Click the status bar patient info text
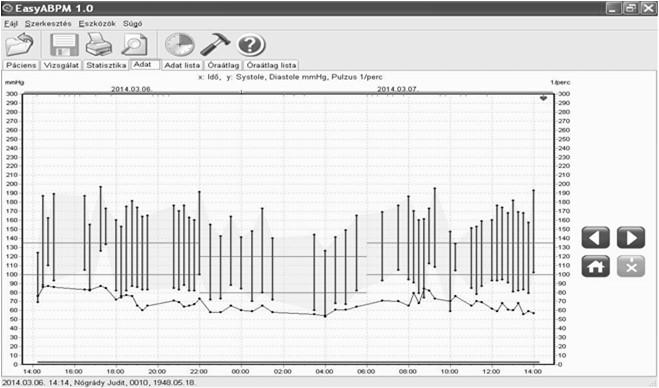 (99, 383)
